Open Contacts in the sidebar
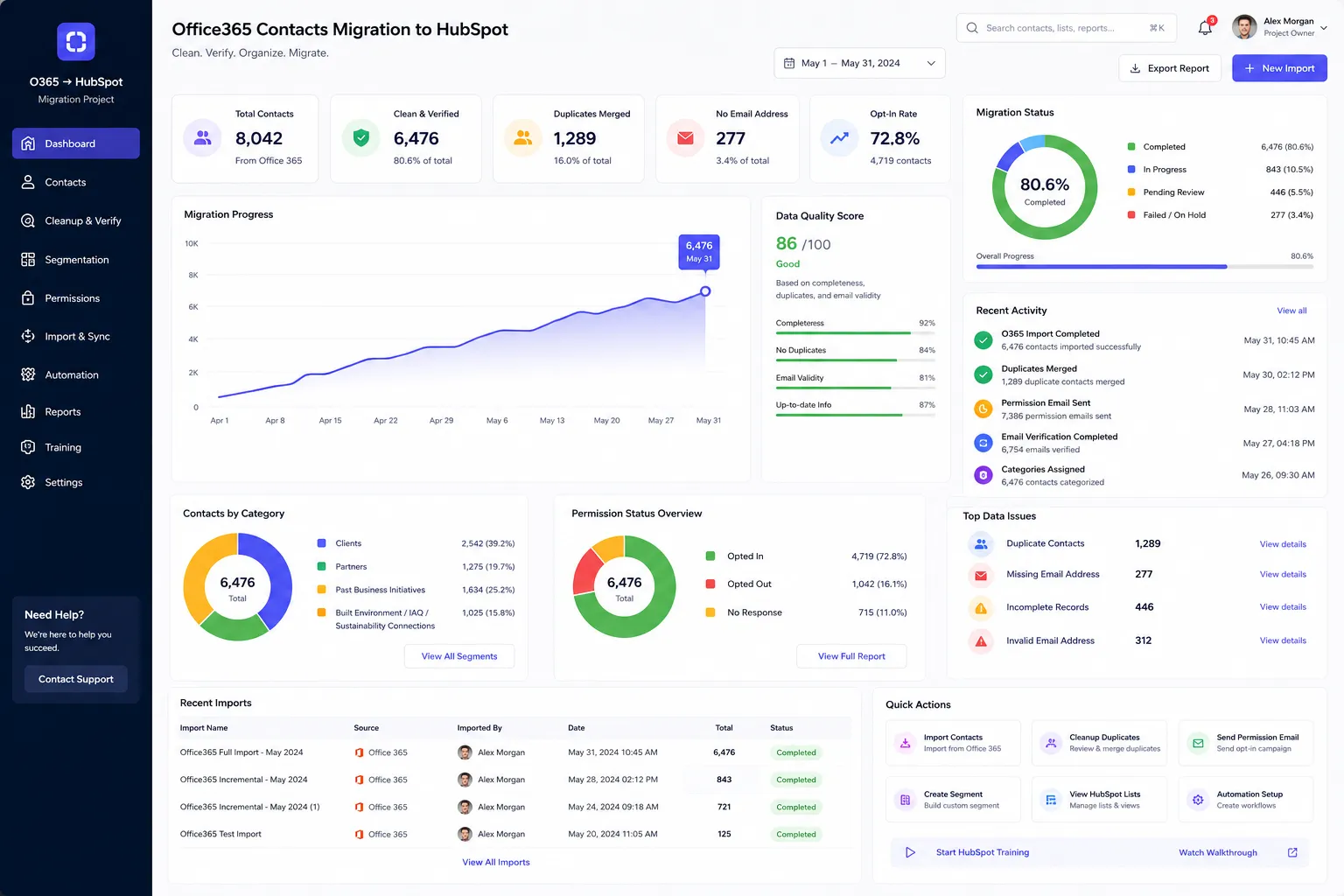The width and height of the screenshot is (1344, 896). (x=76, y=182)
